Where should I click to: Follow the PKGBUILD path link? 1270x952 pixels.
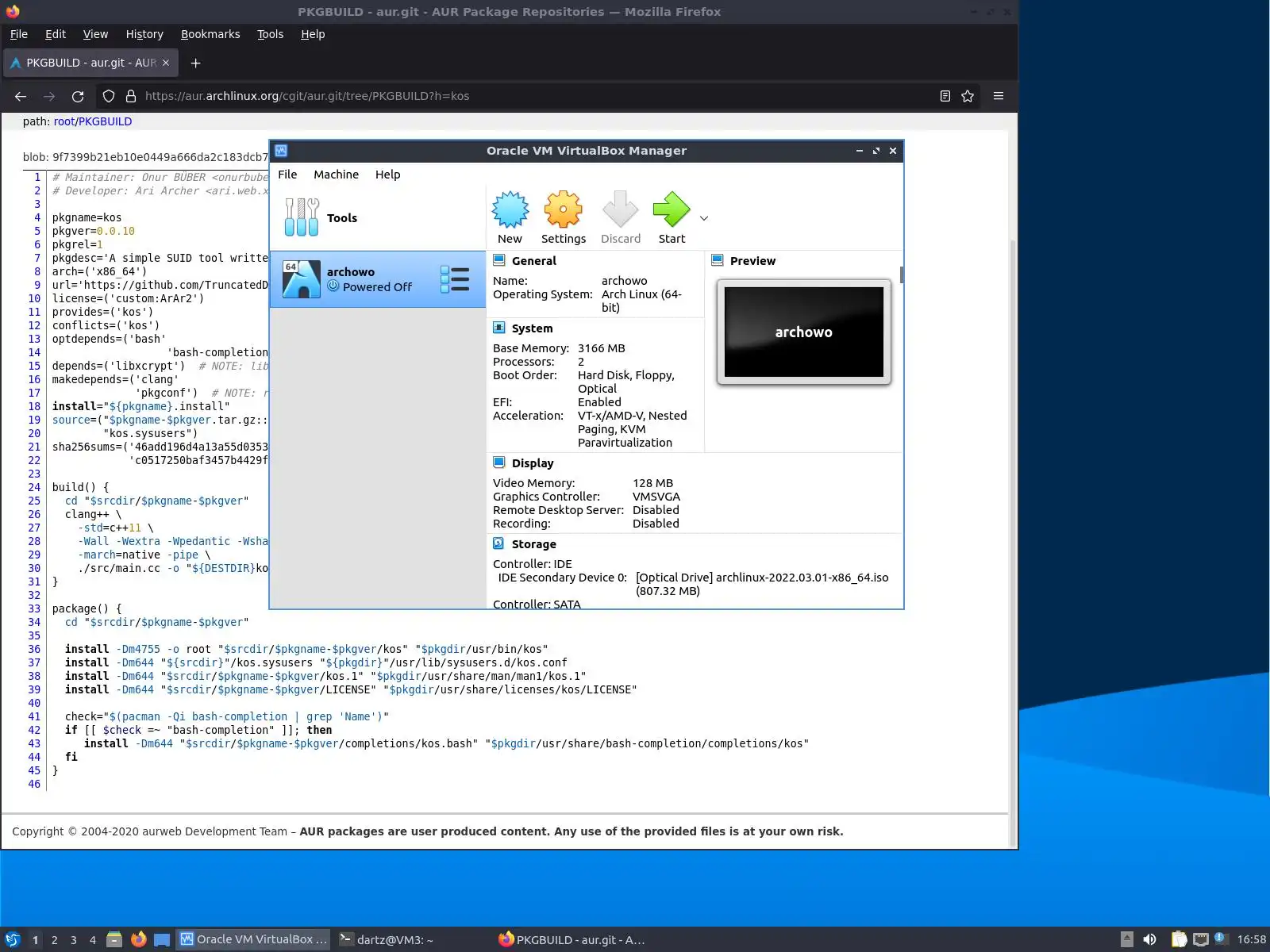(105, 121)
